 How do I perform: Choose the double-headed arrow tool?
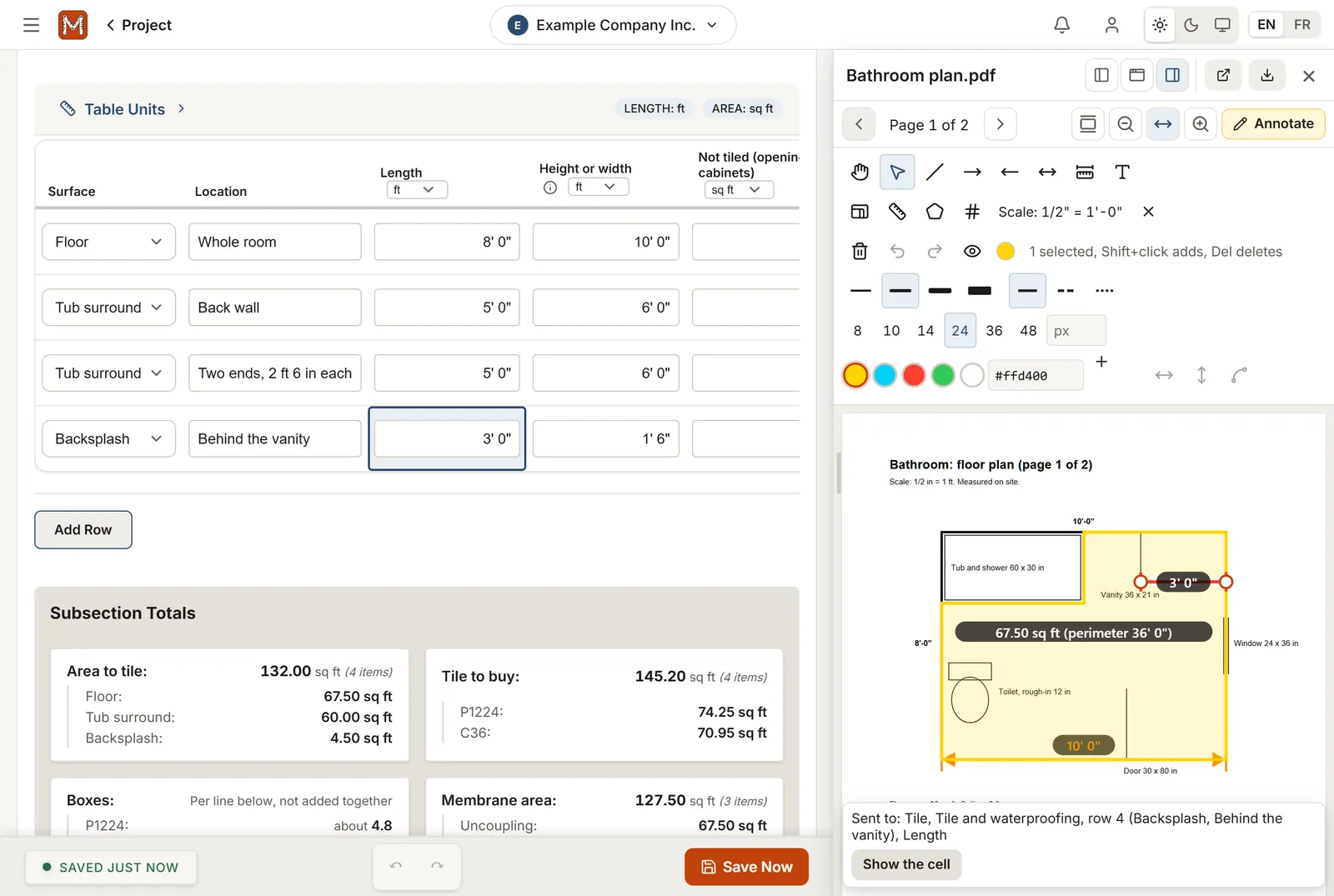pyautogui.click(x=1047, y=173)
